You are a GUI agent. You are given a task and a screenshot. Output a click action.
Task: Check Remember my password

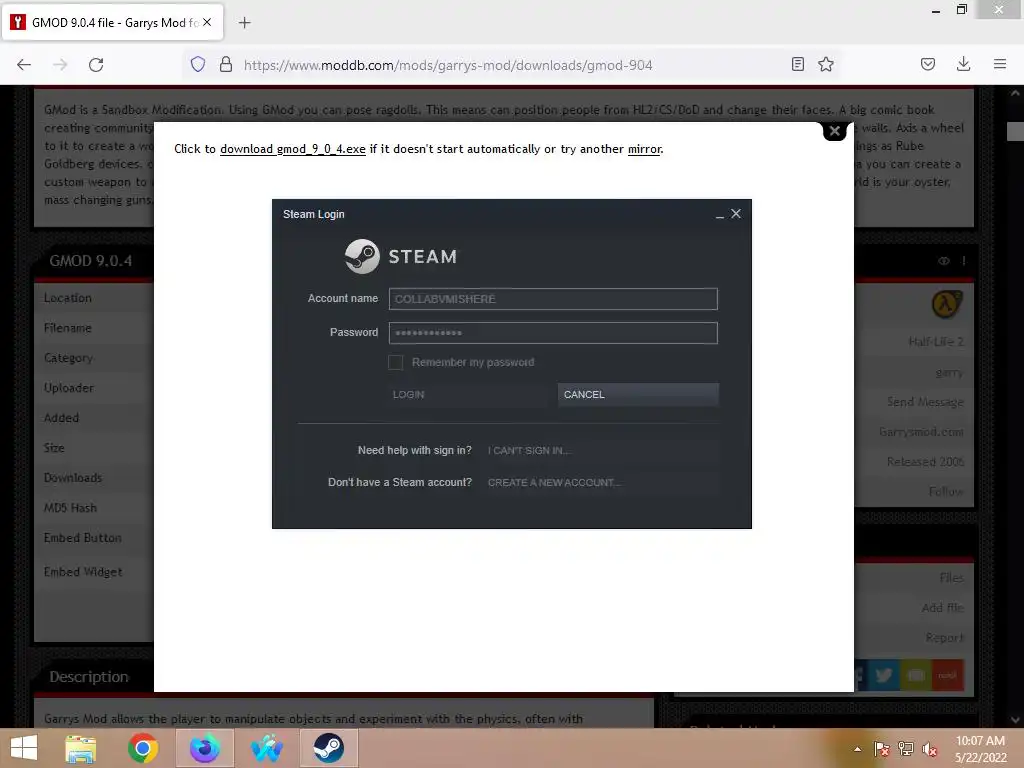[x=395, y=362]
